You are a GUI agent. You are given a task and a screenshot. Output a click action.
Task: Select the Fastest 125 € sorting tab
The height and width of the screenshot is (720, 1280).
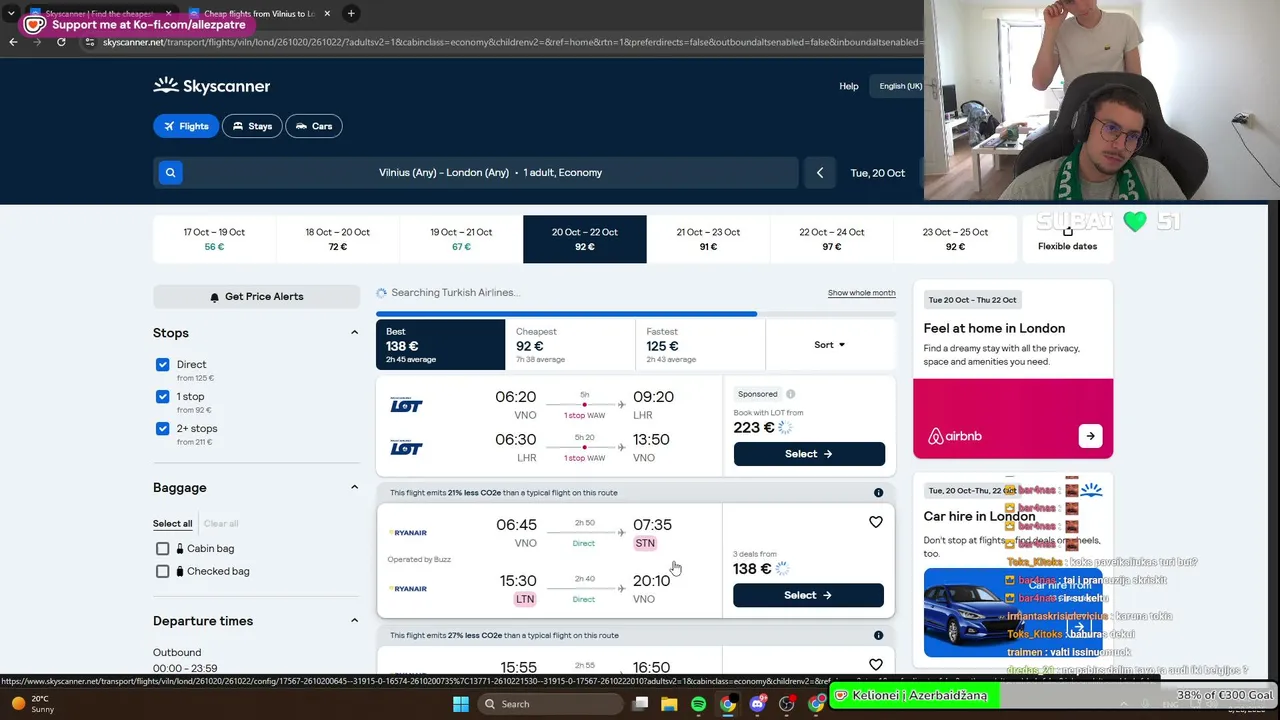(700, 345)
